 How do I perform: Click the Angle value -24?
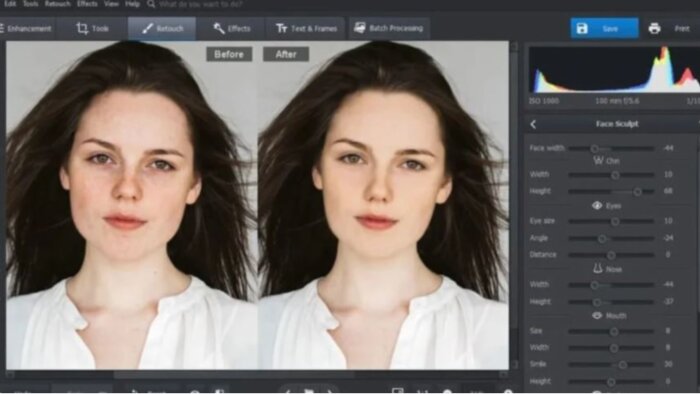[668, 238]
